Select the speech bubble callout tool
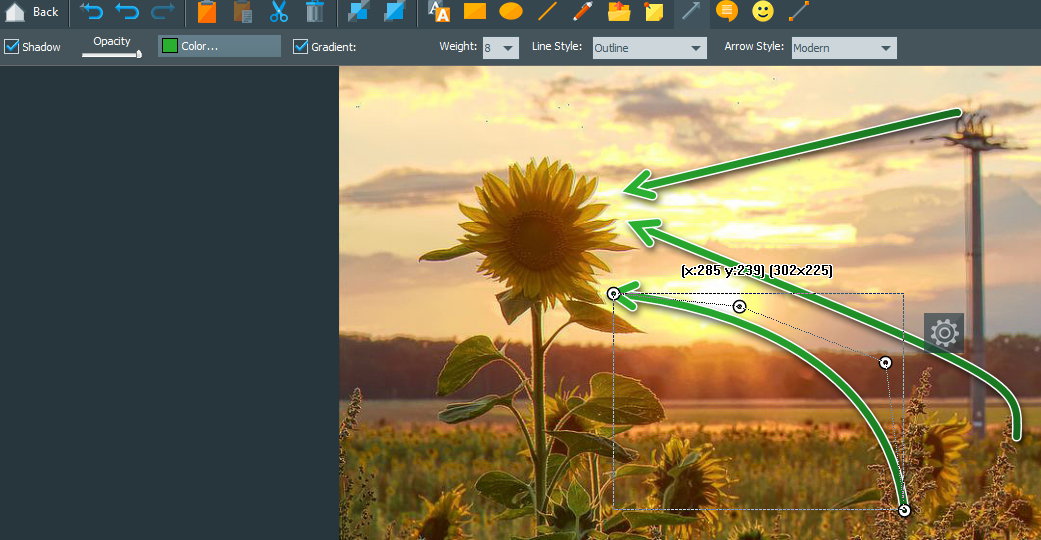This screenshot has height=540, width=1041. point(727,12)
